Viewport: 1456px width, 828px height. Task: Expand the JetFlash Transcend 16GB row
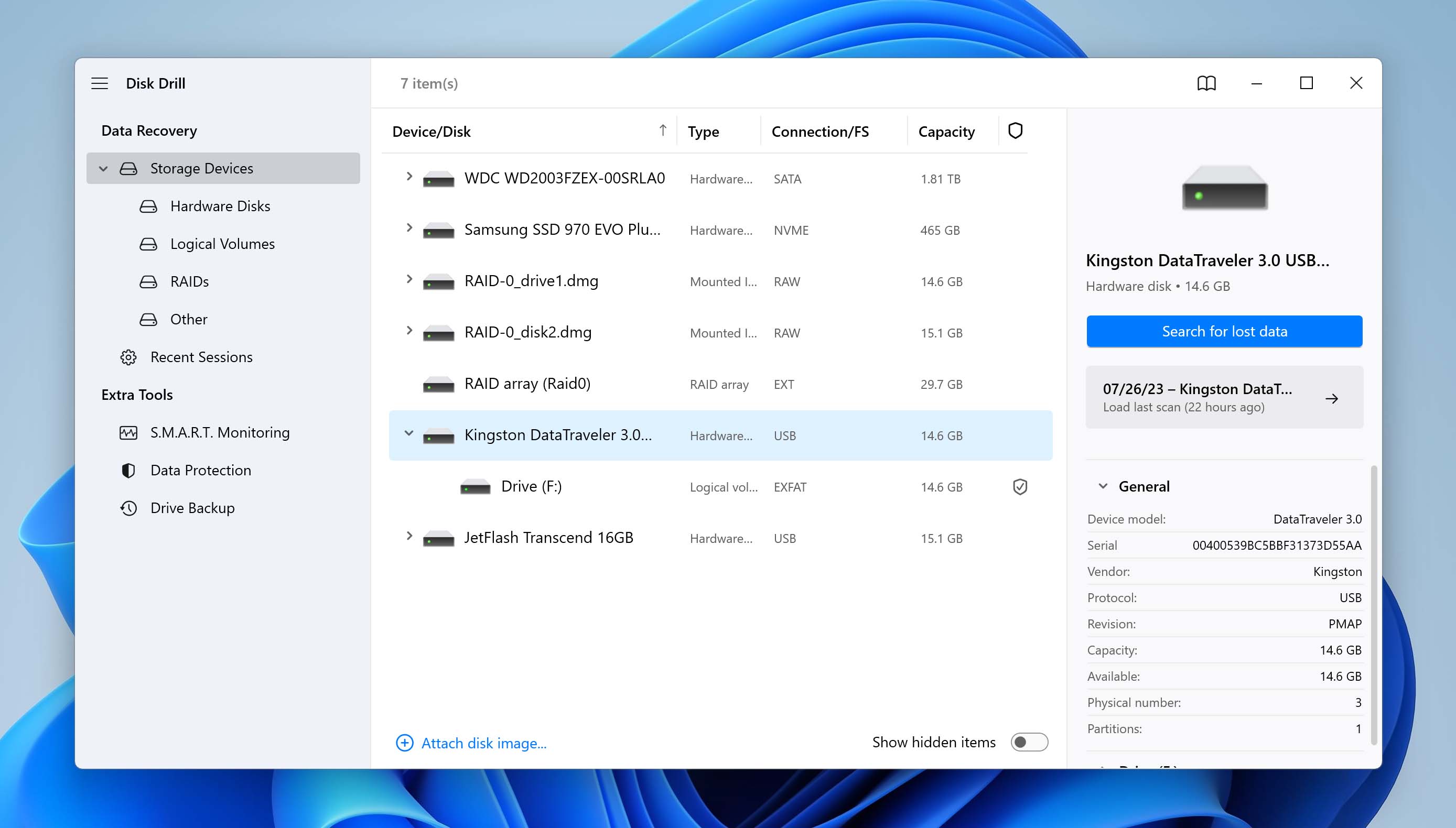tap(408, 536)
